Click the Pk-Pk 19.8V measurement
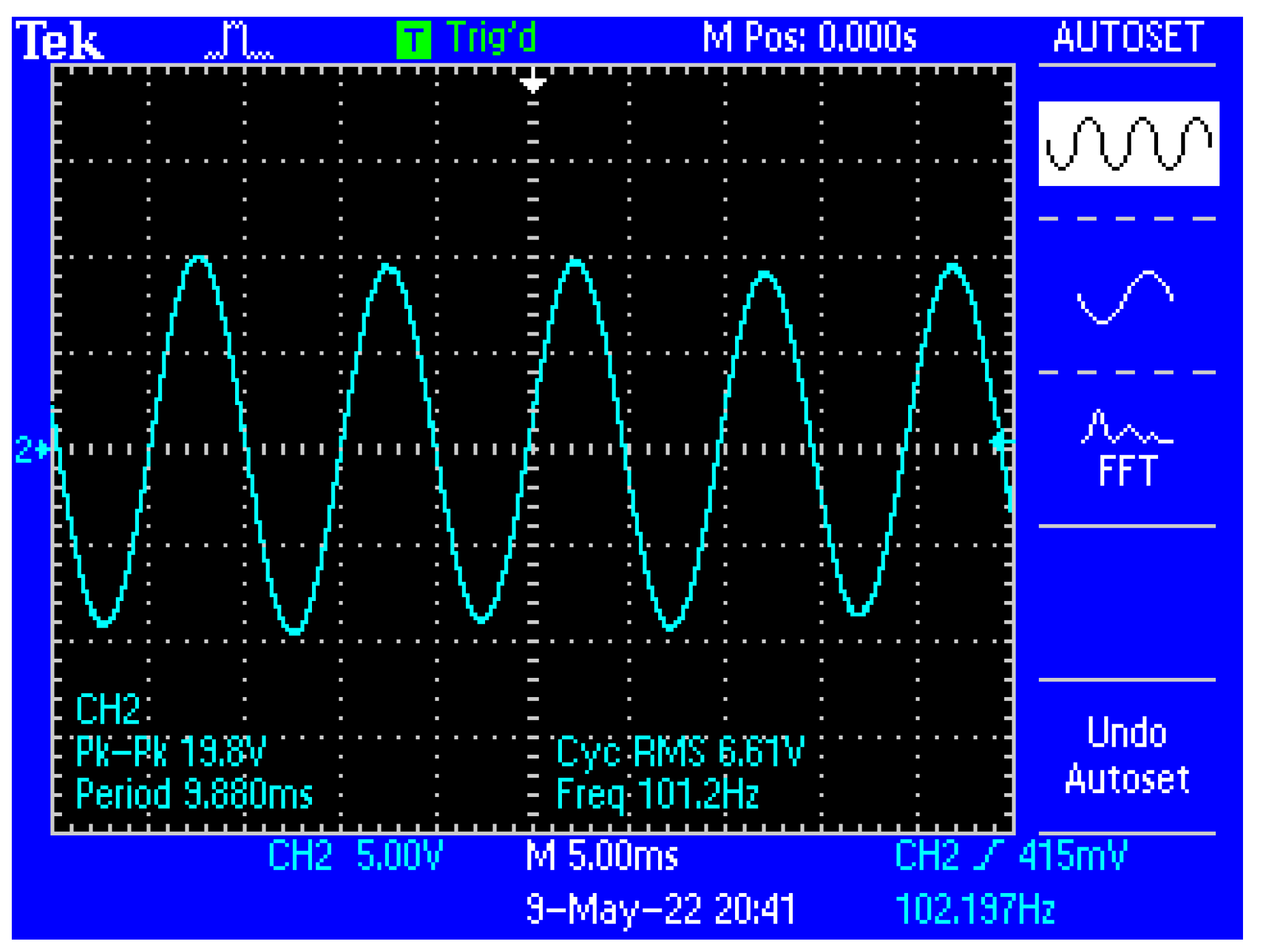 [171, 752]
